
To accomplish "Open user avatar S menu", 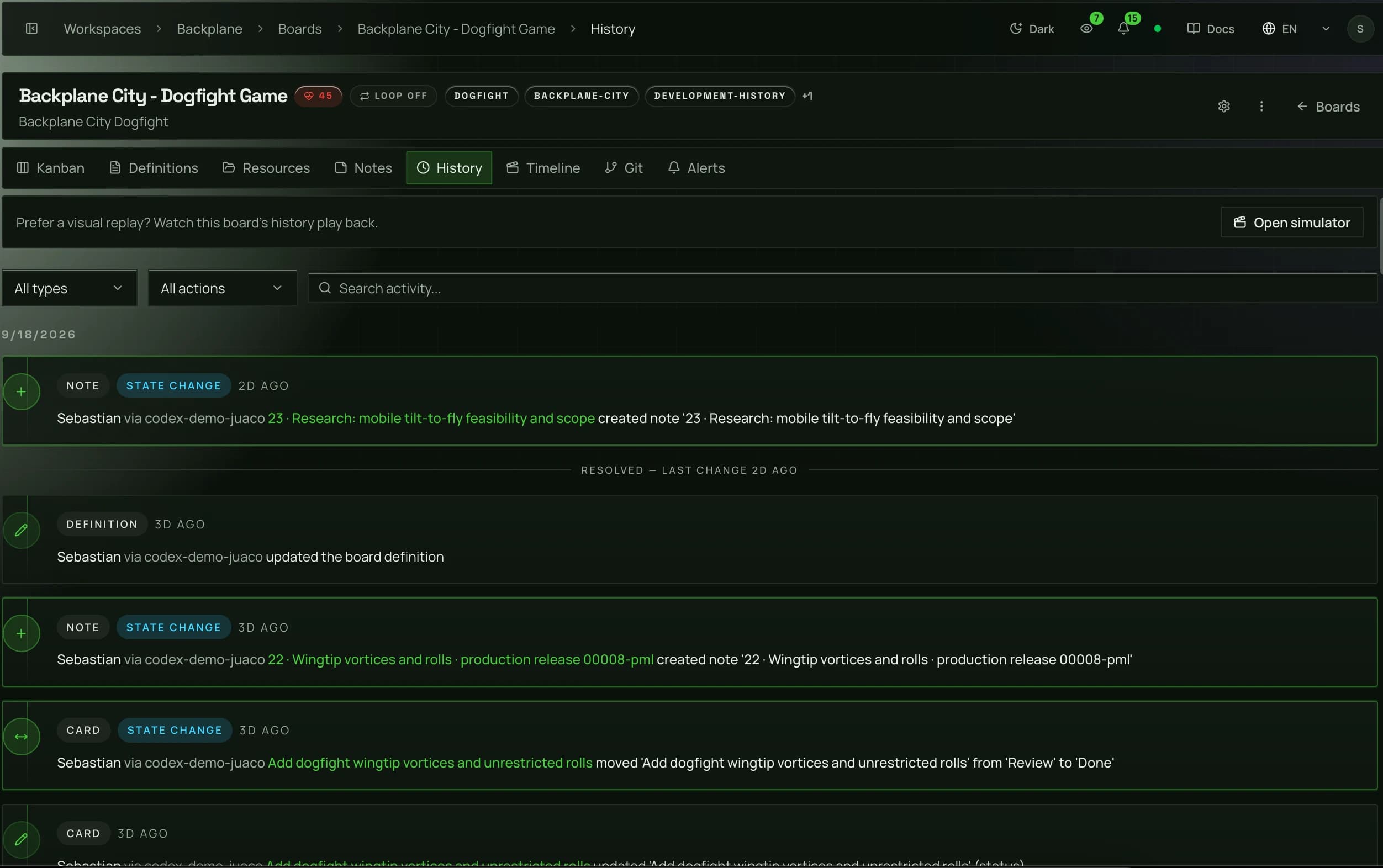I will click(x=1359, y=29).
